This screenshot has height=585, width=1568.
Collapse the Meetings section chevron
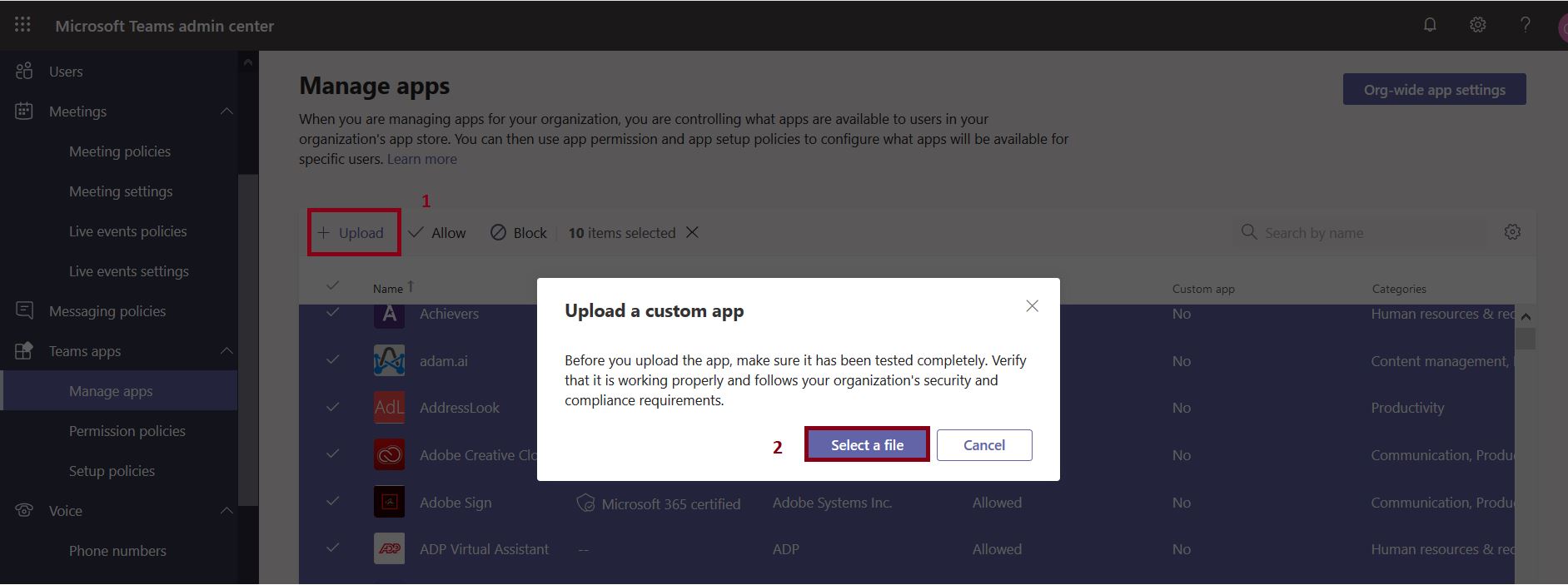click(x=226, y=111)
